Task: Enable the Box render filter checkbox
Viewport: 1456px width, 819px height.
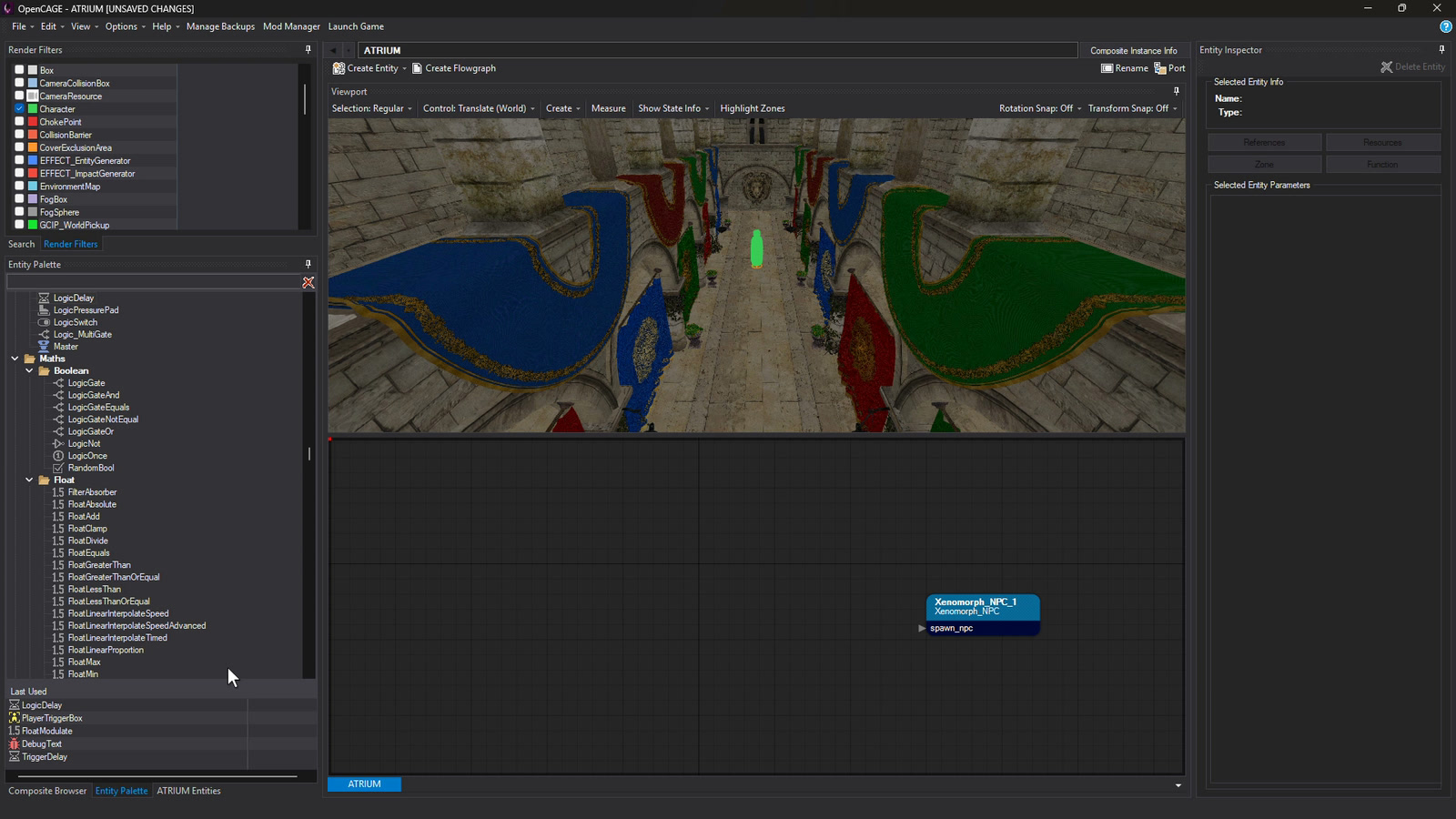Action: pos(19,70)
